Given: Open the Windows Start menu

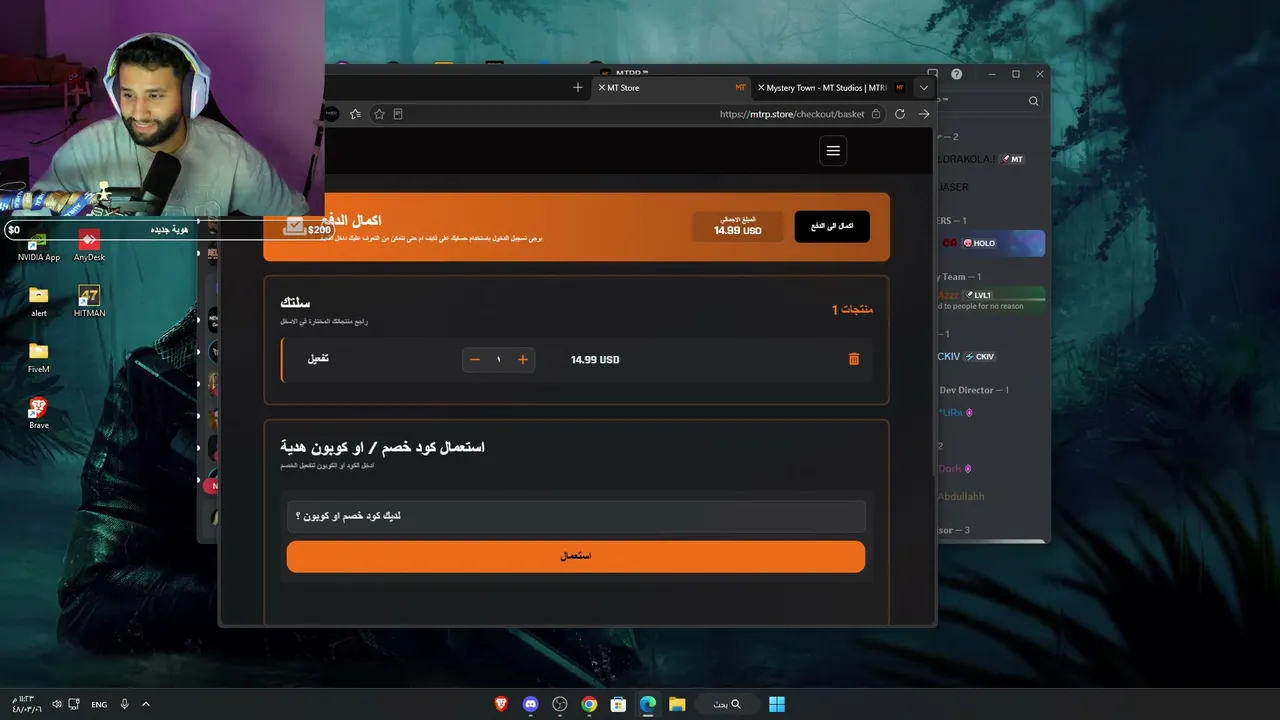Looking at the screenshot, I should click(777, 704).
